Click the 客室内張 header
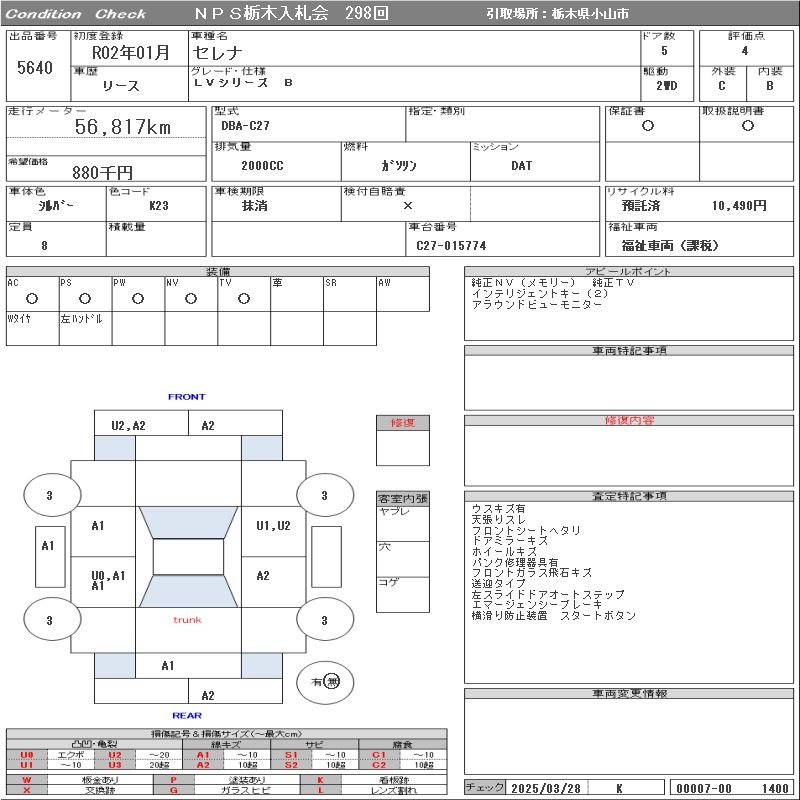Viewport: 800px width, 800px height. pos(403,498)
